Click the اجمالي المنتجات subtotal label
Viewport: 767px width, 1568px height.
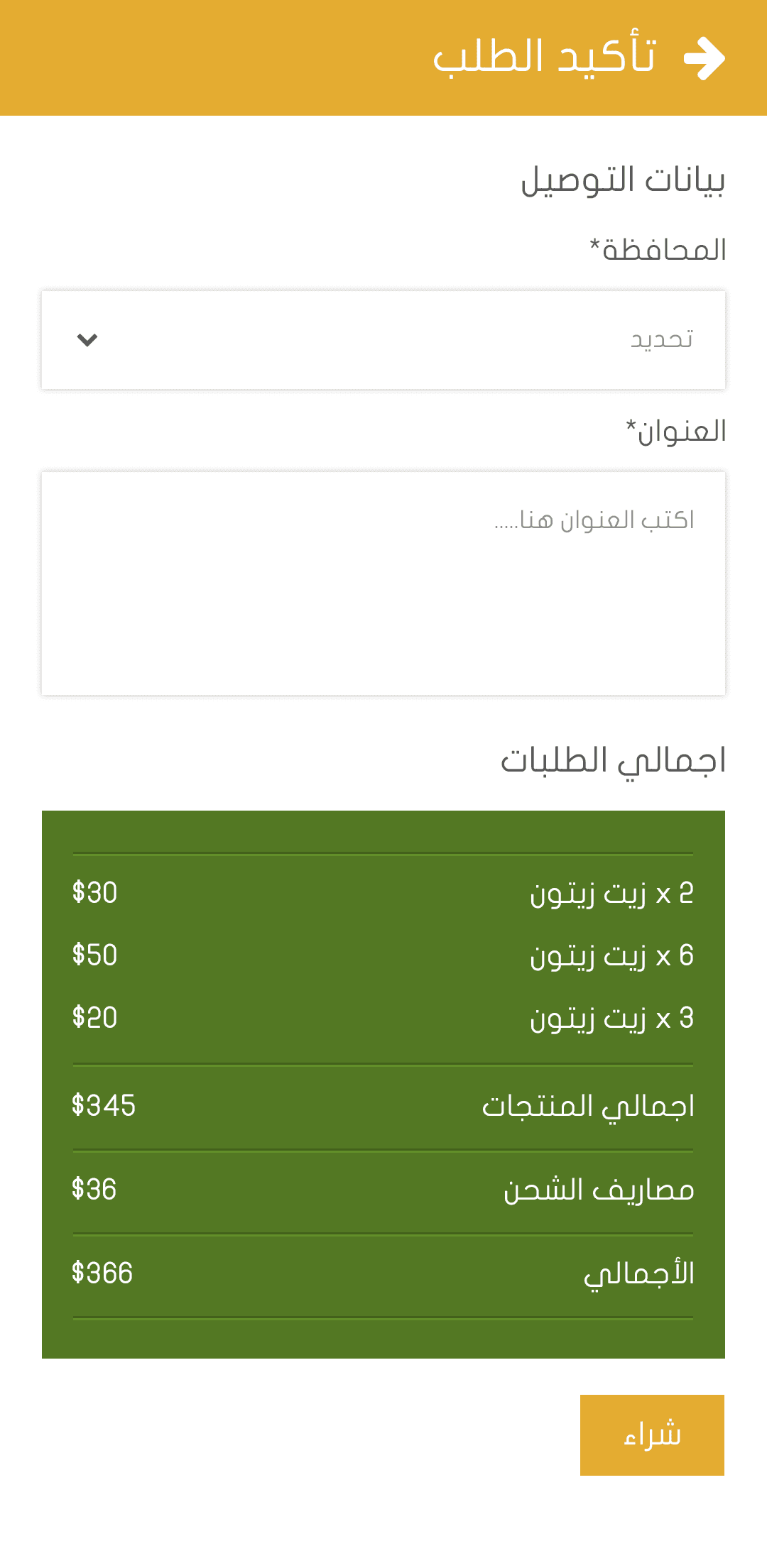point(588,1107)
